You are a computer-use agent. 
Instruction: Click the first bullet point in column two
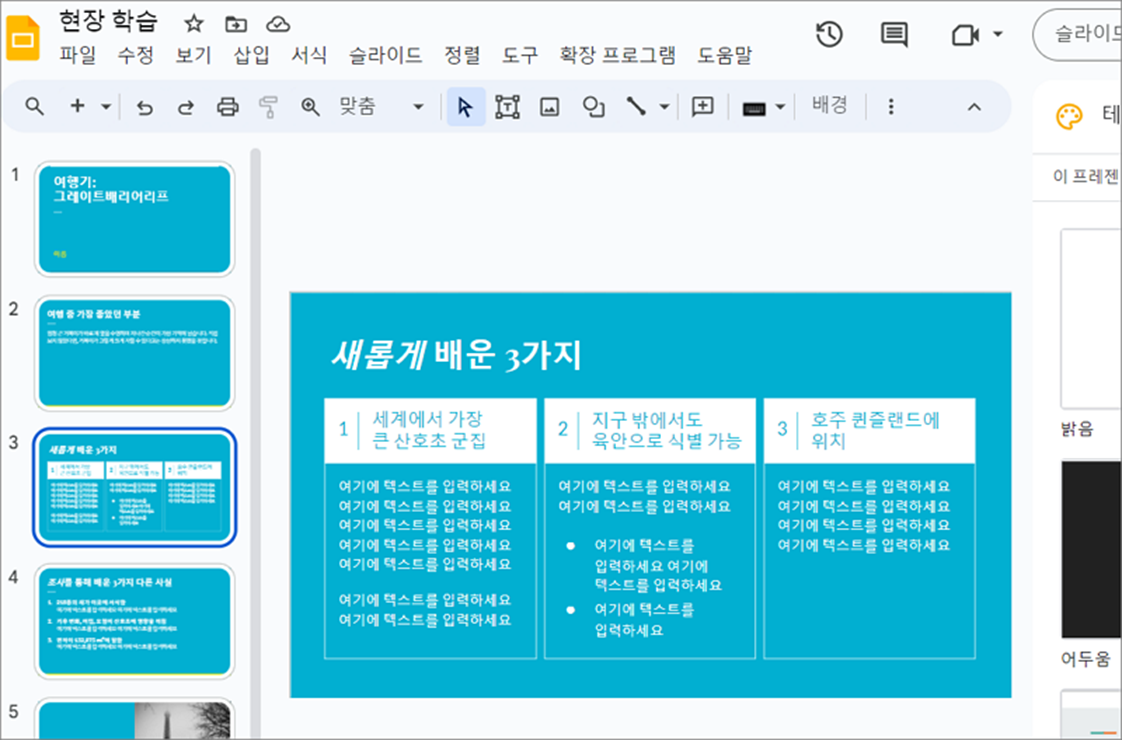pos(658,565)
